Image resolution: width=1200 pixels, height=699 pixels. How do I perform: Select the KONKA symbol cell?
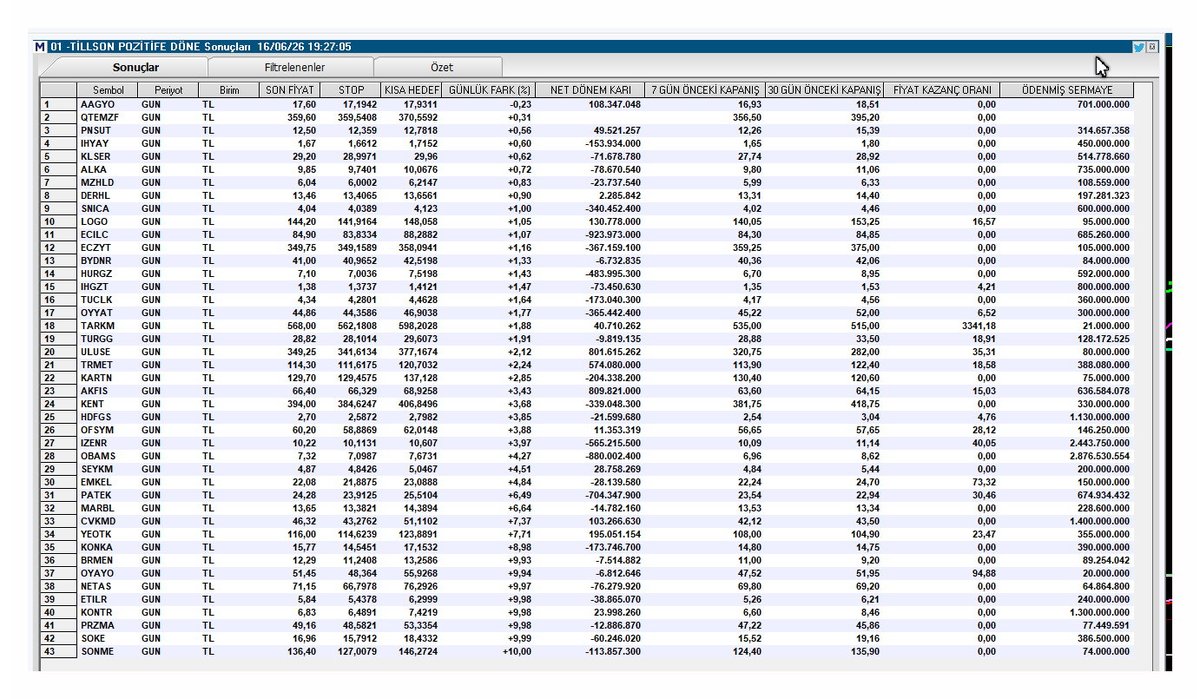pyautogui.click(x=108, y=547)
